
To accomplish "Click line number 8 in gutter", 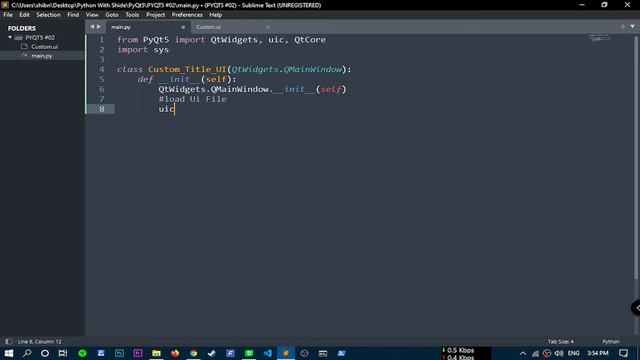I will click(x=102, y=109).
